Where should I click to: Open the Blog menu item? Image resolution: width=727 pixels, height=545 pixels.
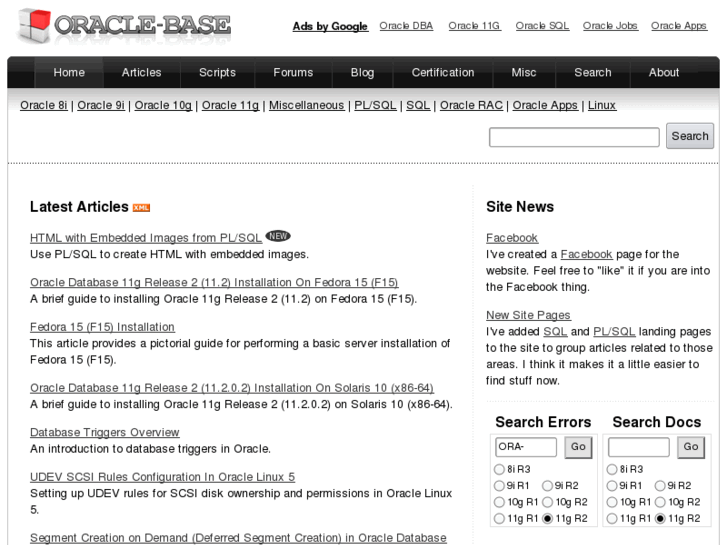pos(362,72)
